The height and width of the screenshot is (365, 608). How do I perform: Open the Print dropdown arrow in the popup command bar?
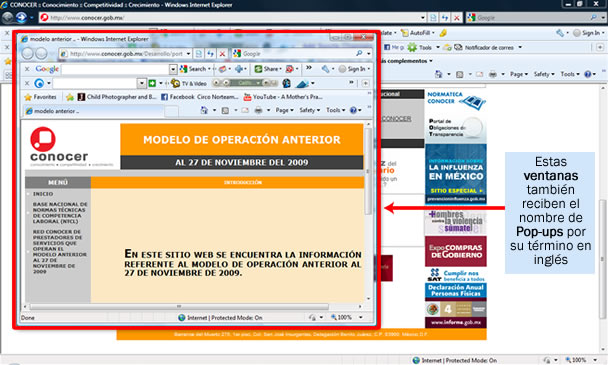tap(268, 111)
